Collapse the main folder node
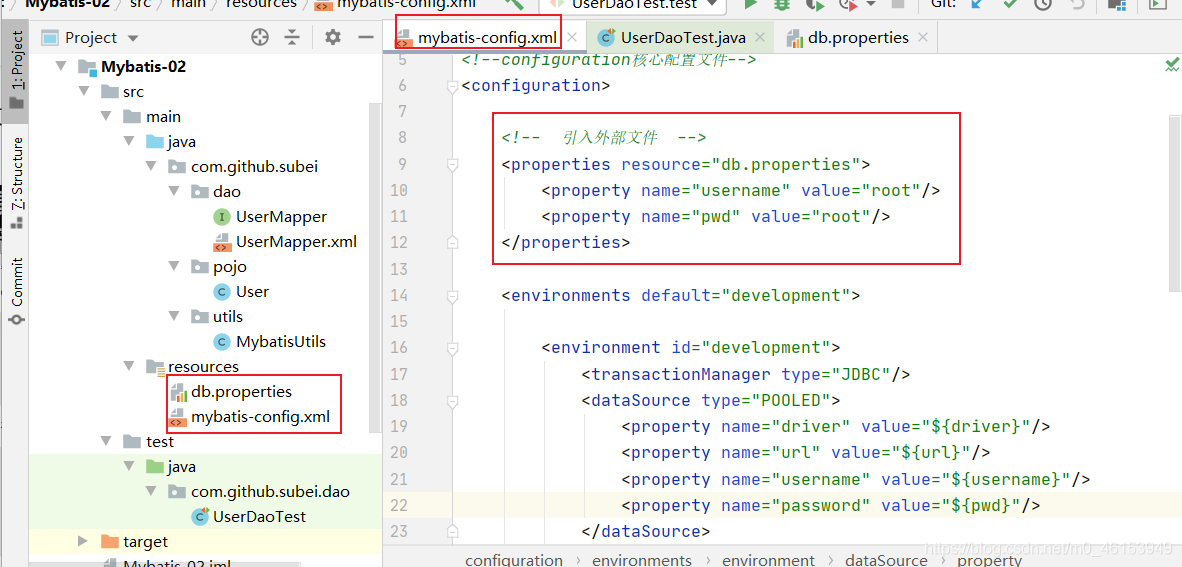This screenshot has height=567, width=1182. tap(106, 117)
